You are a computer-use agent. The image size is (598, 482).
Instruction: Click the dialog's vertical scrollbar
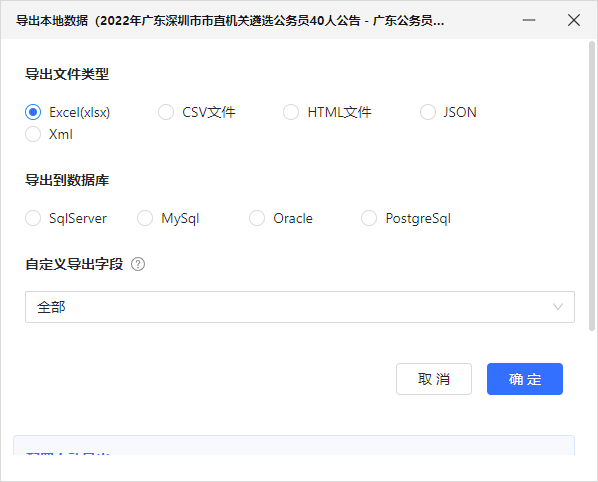[x=592, y=186]
